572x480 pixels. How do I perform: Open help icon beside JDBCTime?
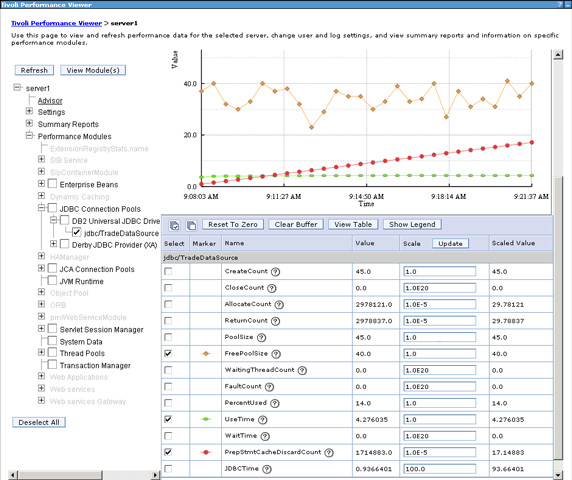(x=267, y=469)
